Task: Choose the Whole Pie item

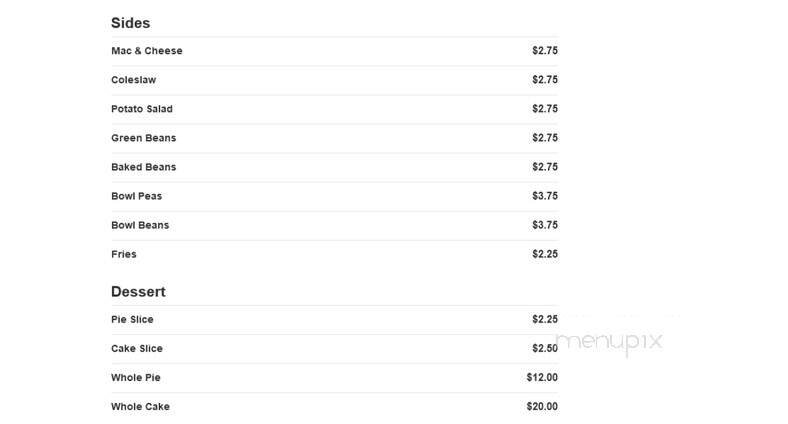Action: [x=136, y=378]
